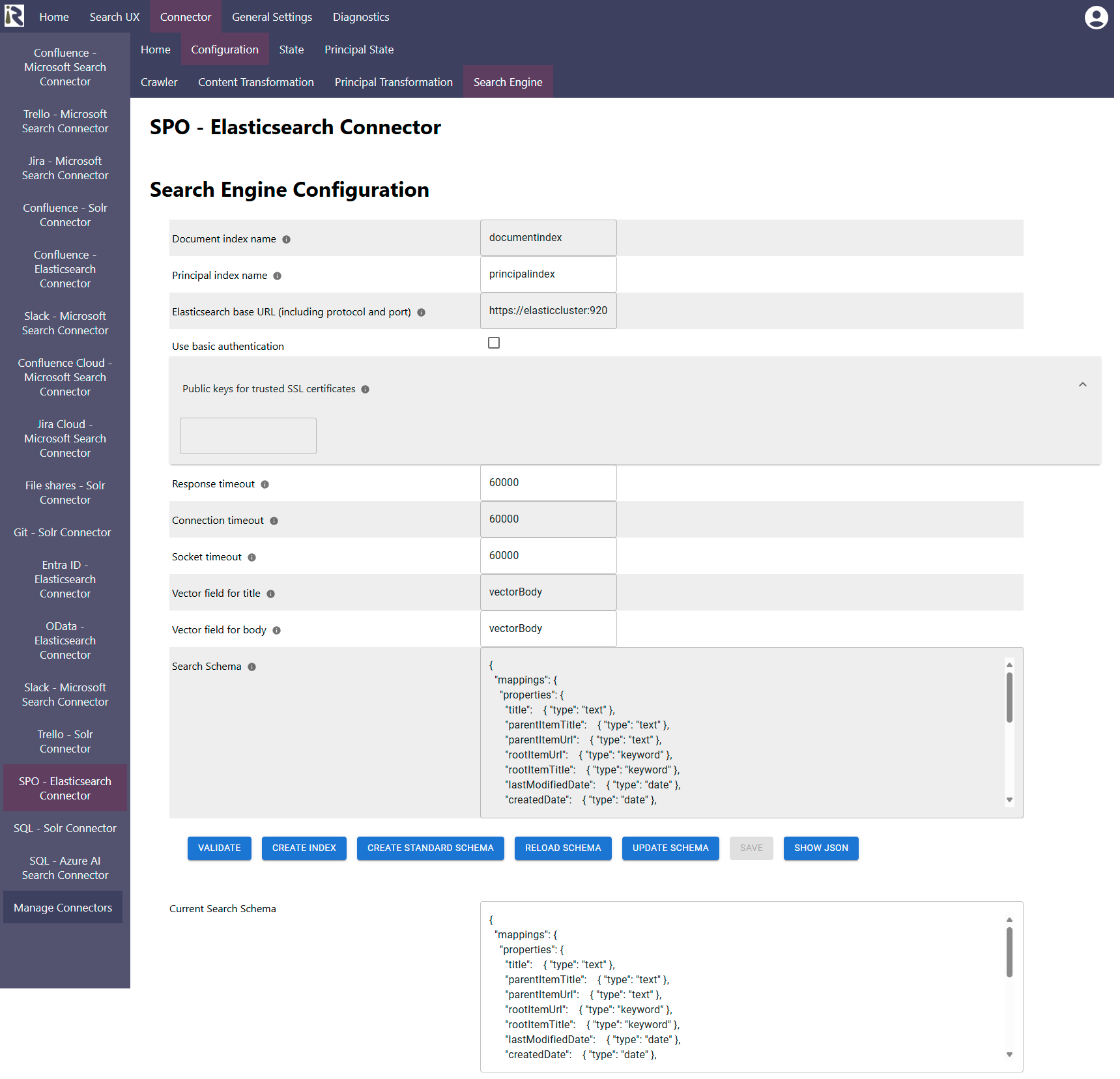Select the Configuration tab
Viewport: 1120px width, 1079px height.
(225, 50)
